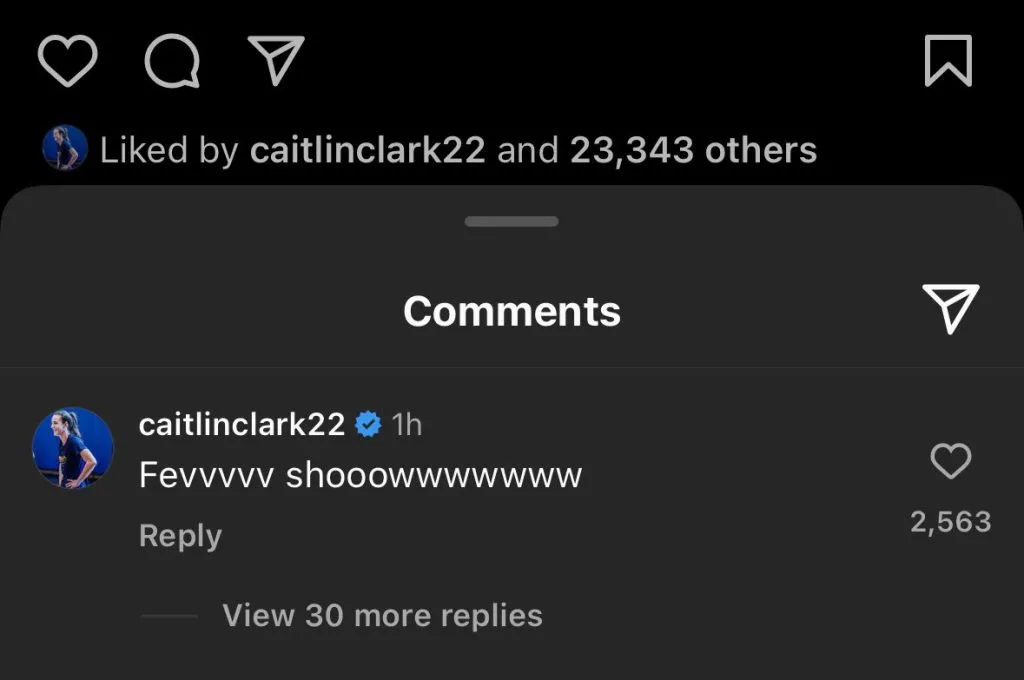Reply to caitlinclark22's comment
1024x680 pixels.
pyautogui.click(x=179, y=536)
